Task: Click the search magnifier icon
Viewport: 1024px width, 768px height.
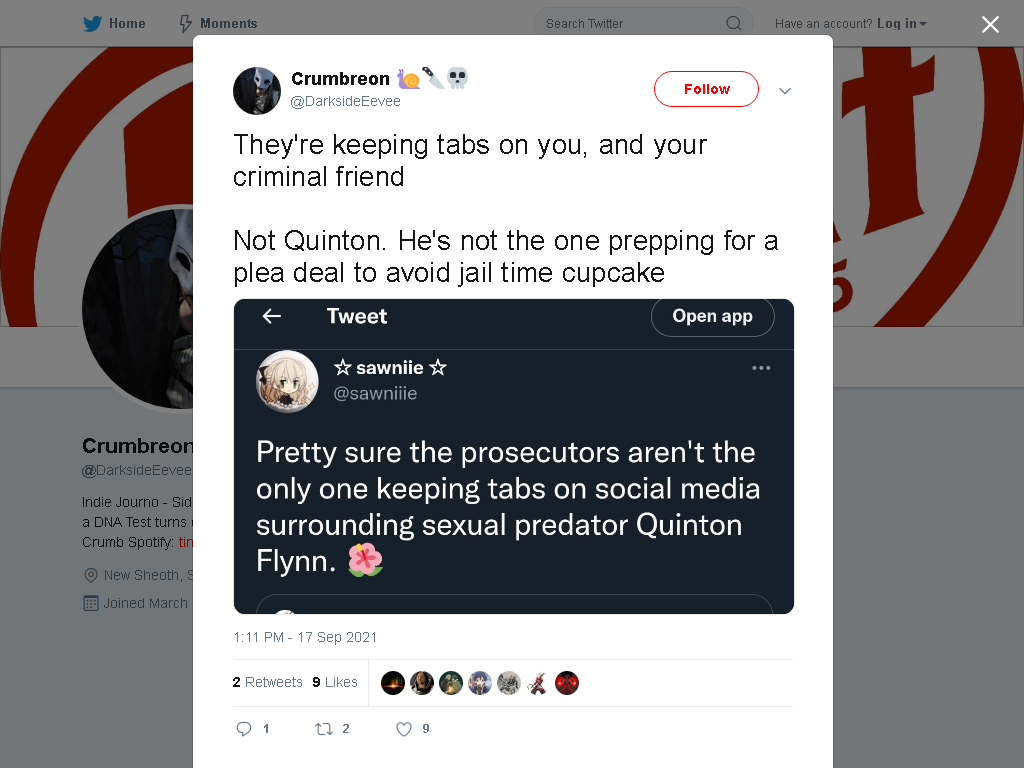Action: tap(733, 24)
